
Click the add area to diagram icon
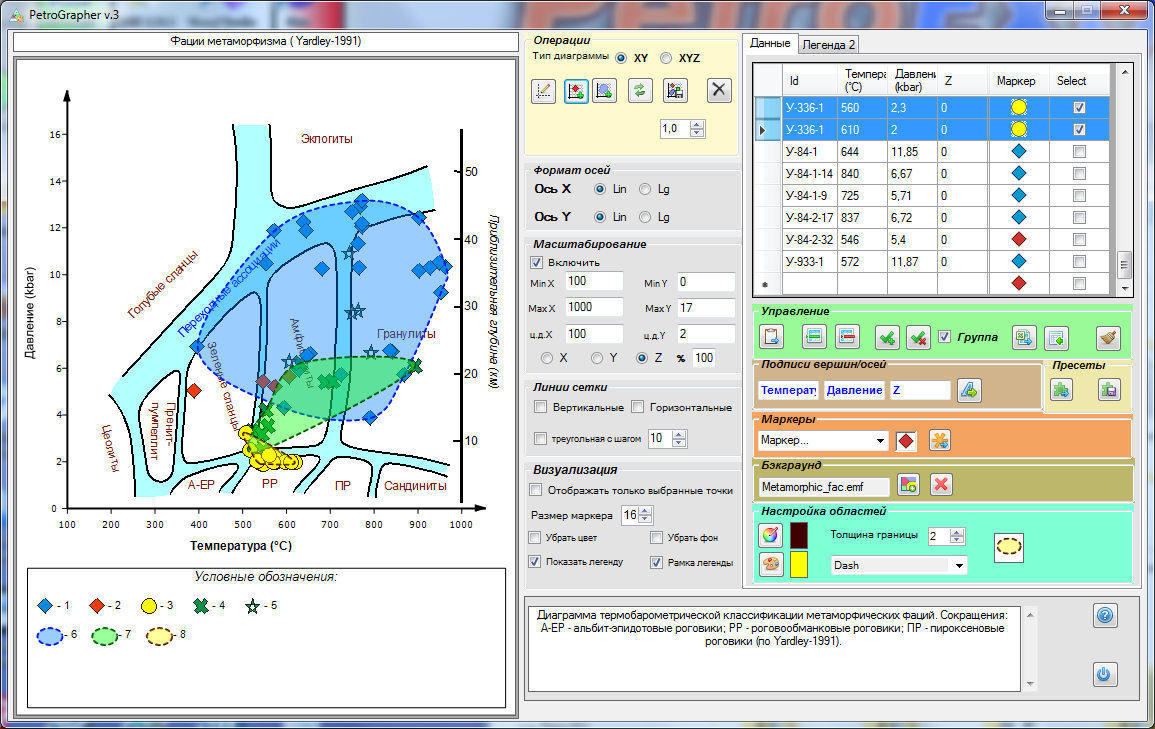pyautogui.click(x=604, y=91)
